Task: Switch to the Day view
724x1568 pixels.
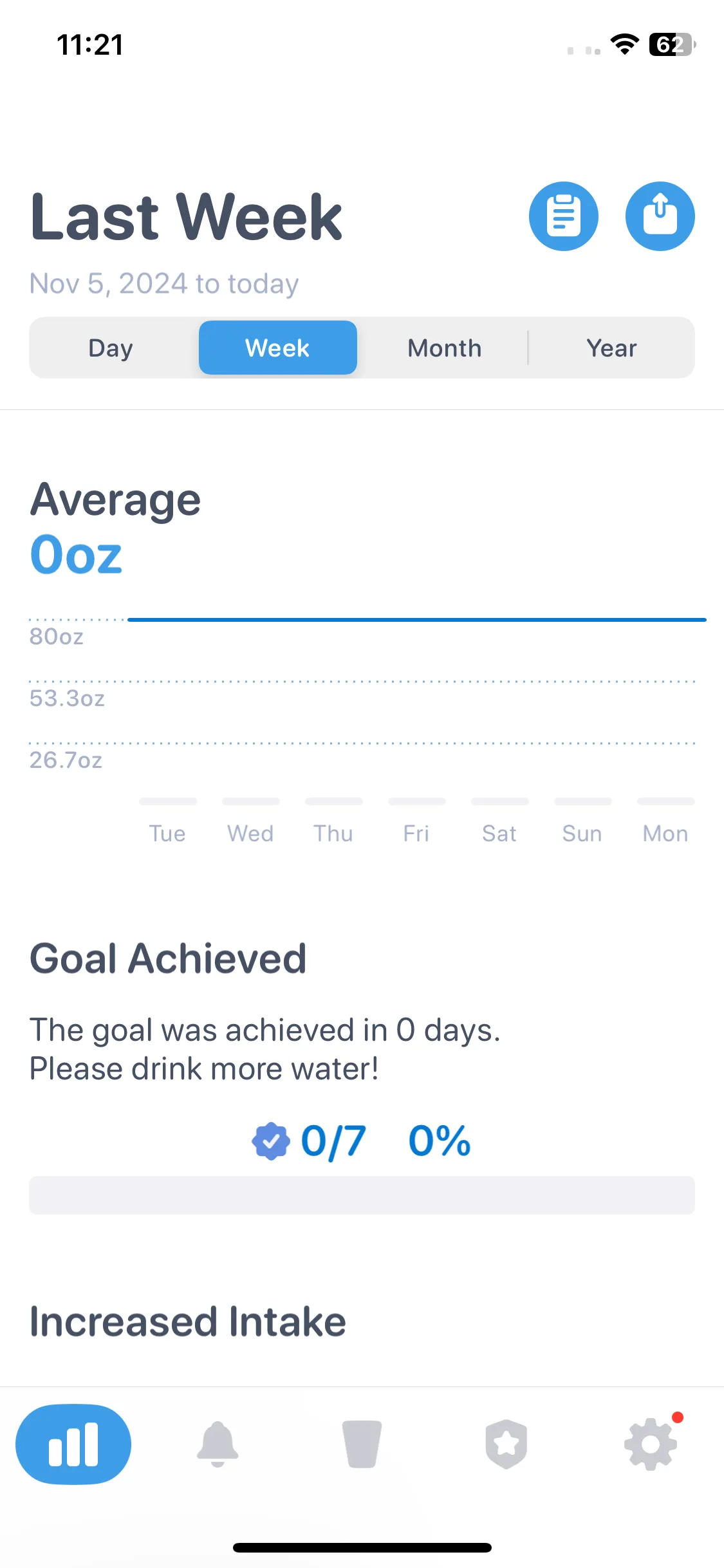Action: [x=111, y=348]
